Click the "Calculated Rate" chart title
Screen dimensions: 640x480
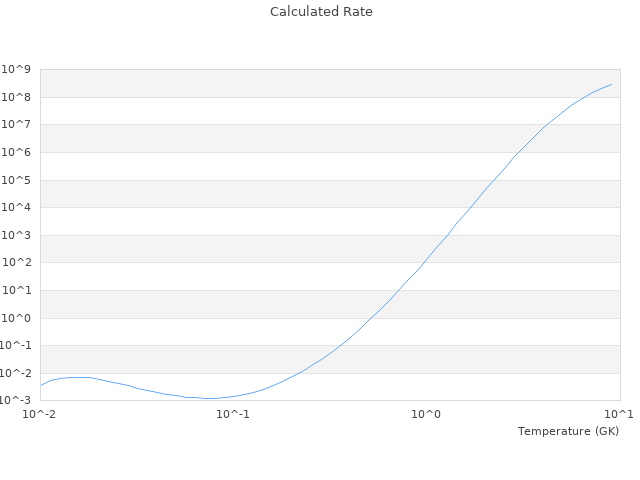pos(320,12)
